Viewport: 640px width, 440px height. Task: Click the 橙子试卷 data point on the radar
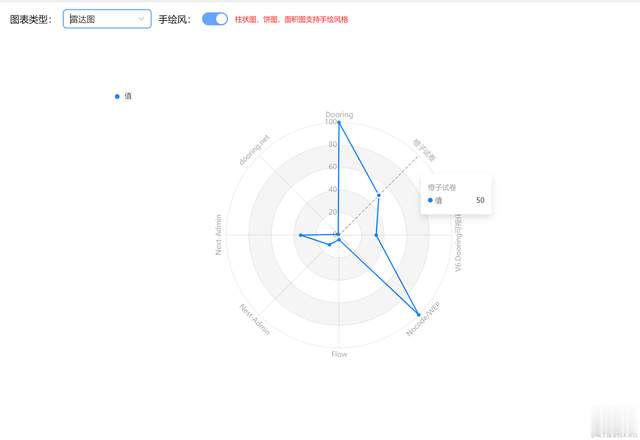pos(378,195)
